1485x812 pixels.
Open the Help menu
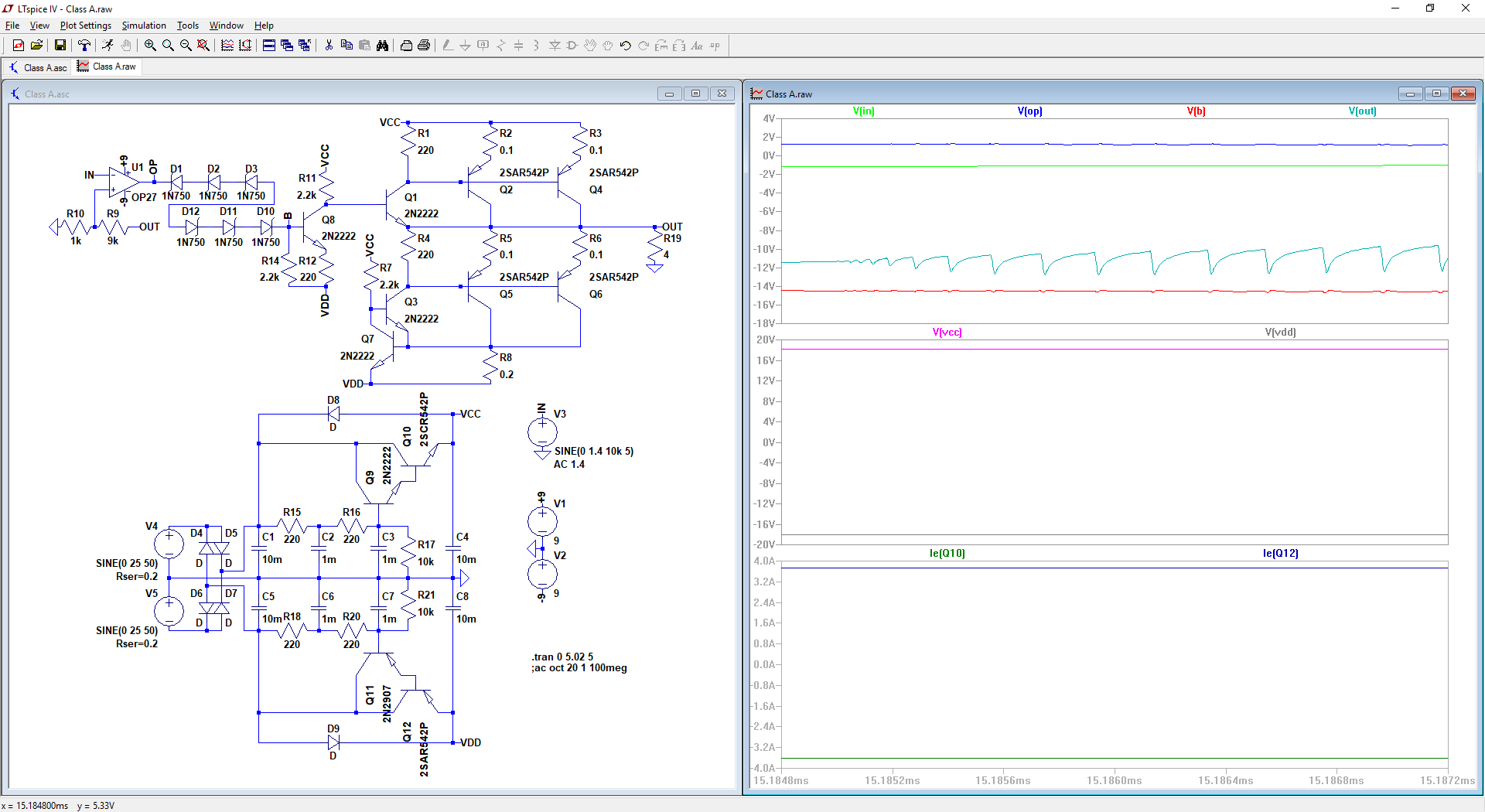pyautogui.click(x=264, y=26)
